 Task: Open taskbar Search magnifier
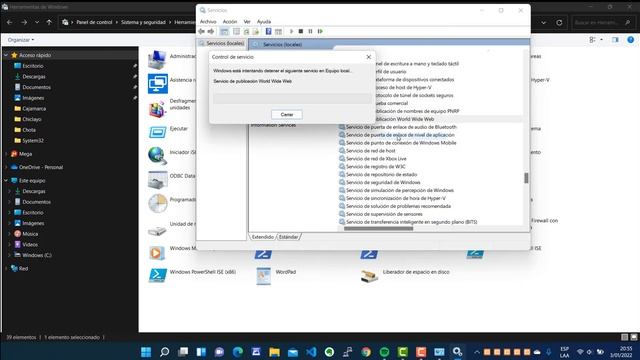(x=164, y=352)
